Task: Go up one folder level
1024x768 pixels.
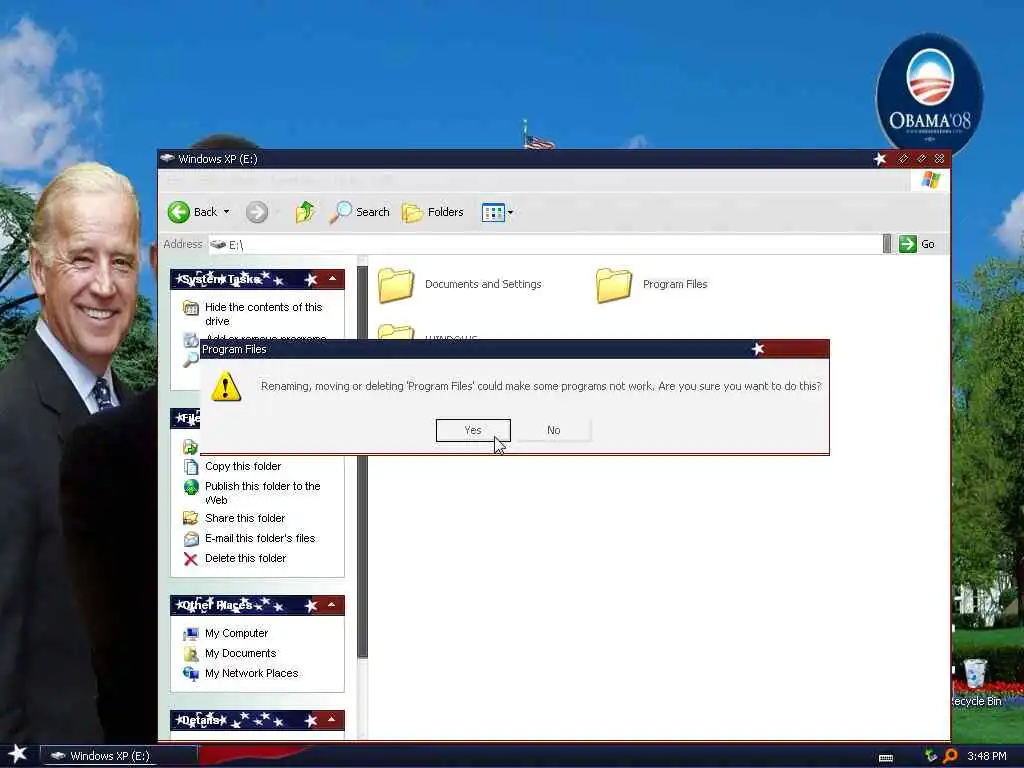Action: [x=305, y=212]
